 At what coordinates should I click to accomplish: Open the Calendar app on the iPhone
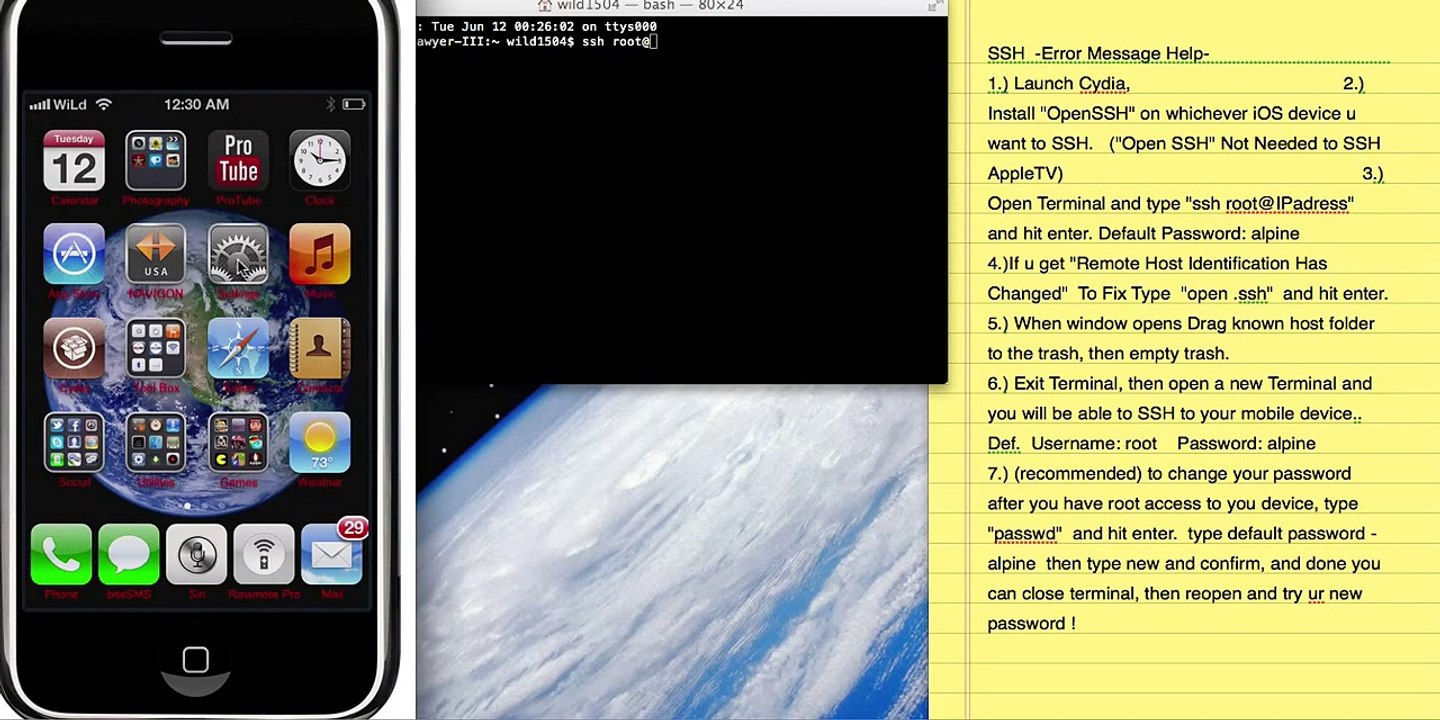click(74, 161)
